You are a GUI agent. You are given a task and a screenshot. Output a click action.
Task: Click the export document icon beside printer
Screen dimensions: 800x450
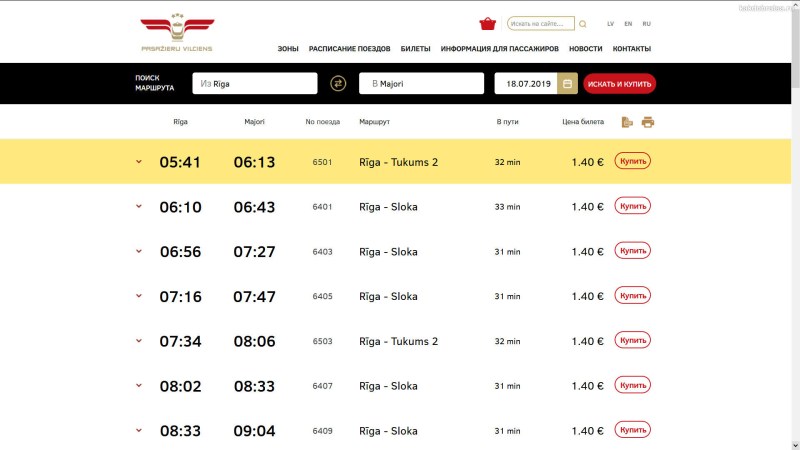(x=627, y=122)
